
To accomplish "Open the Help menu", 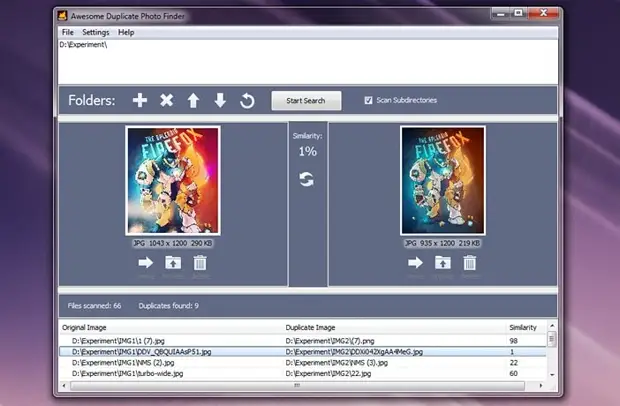I will point(126,32).
